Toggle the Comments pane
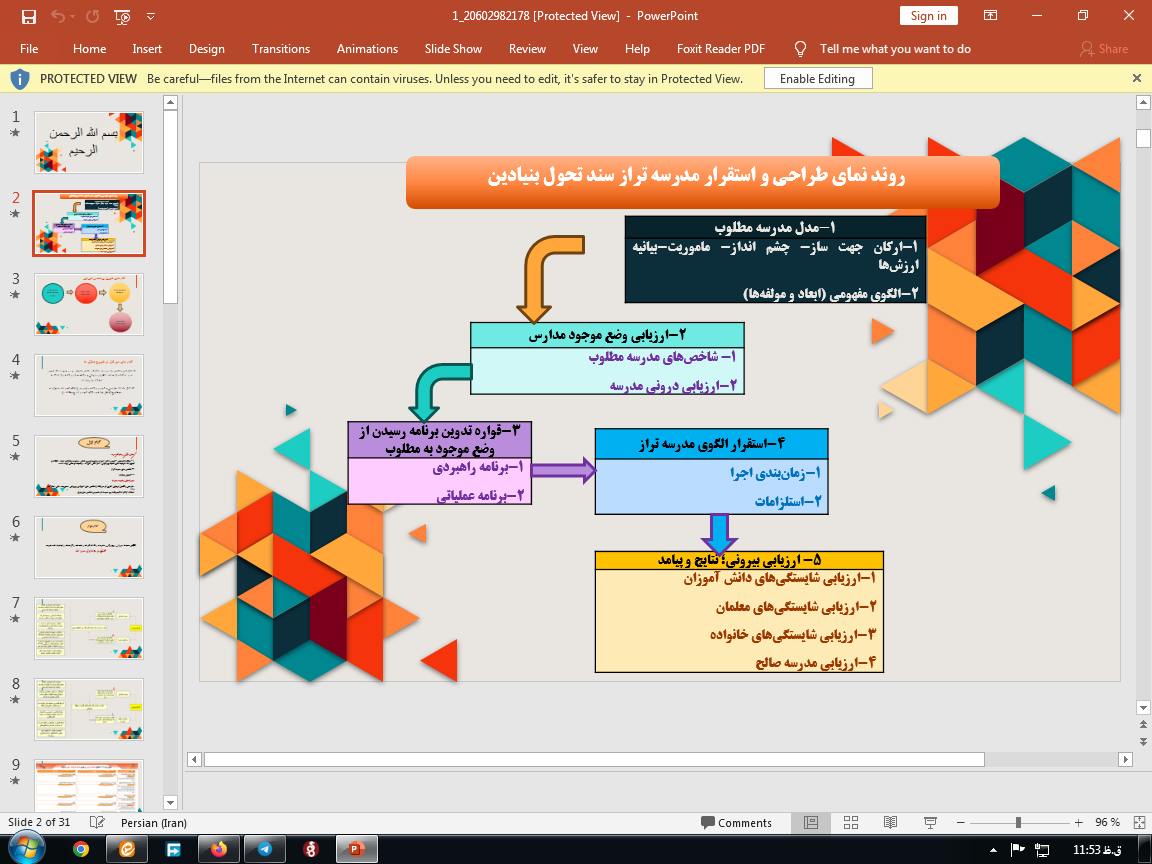This screenshot has width=1152, height=864. (x=735, y=822)
